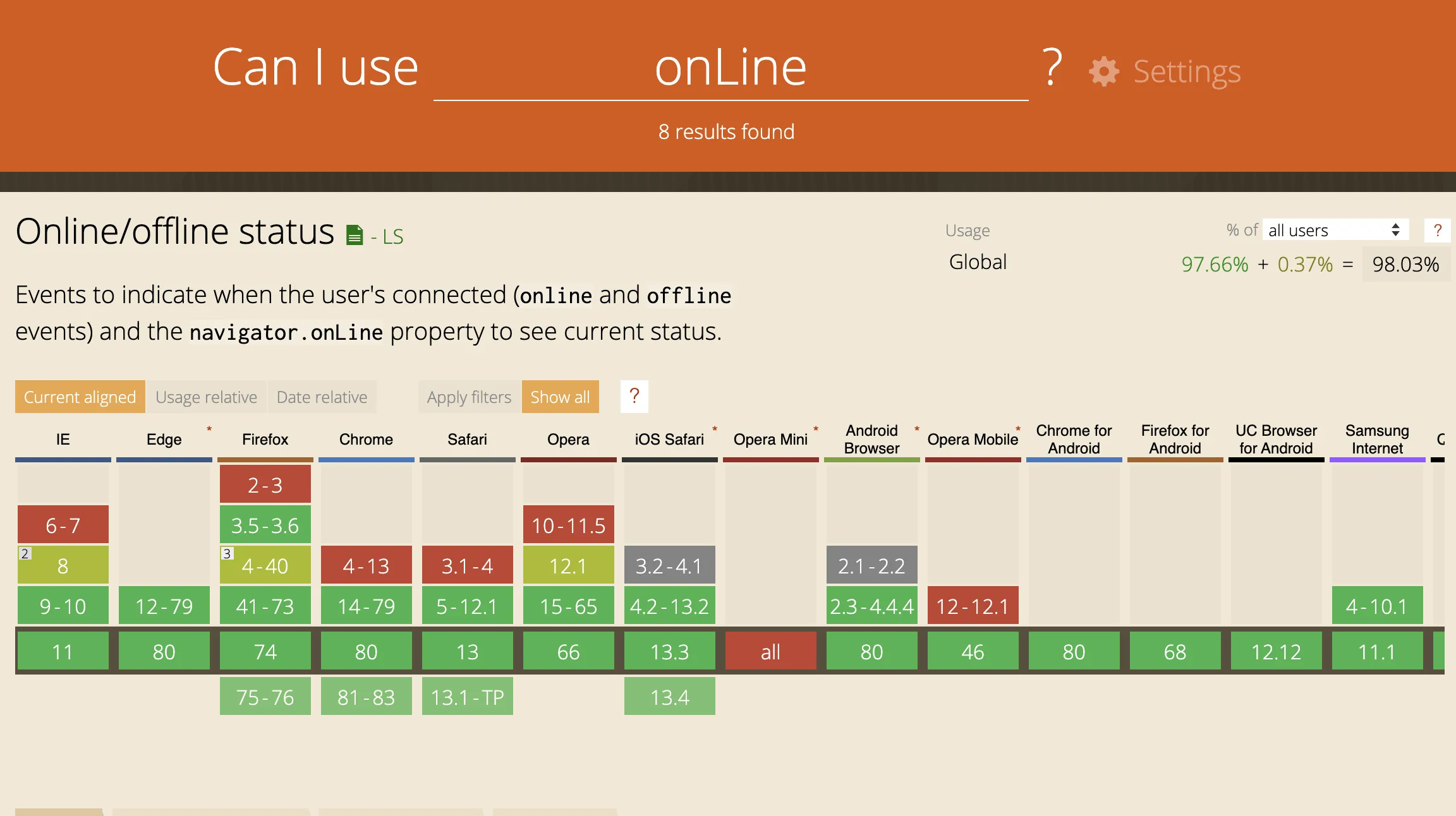This screenshot has width=1456, height=816.
Task: Select the Opera Mobile 12-12.1 cell
Action: (973, 605)
